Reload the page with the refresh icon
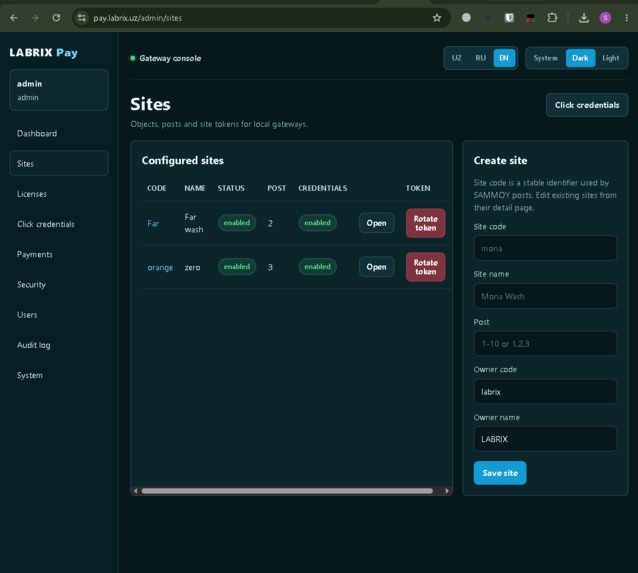 pos(56,18)
